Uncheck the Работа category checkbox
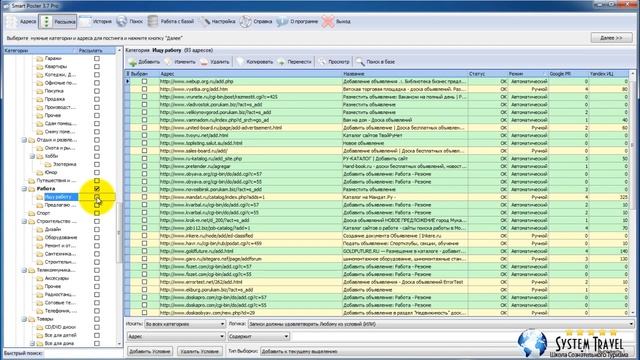The image size is (640, 360). pos(97,189)
